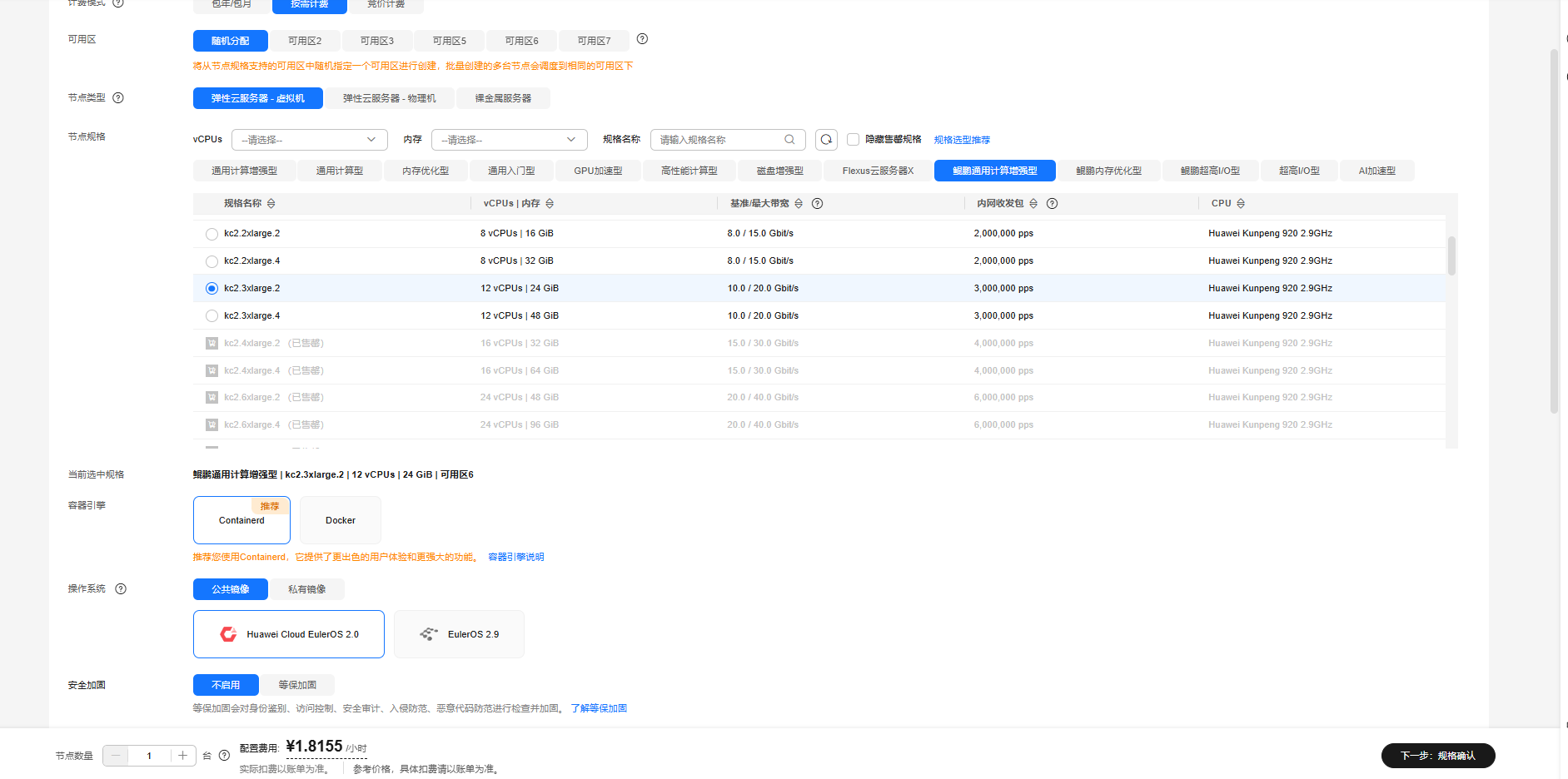Click the help icon beside 操作系统 label

(x=121, y=589)
